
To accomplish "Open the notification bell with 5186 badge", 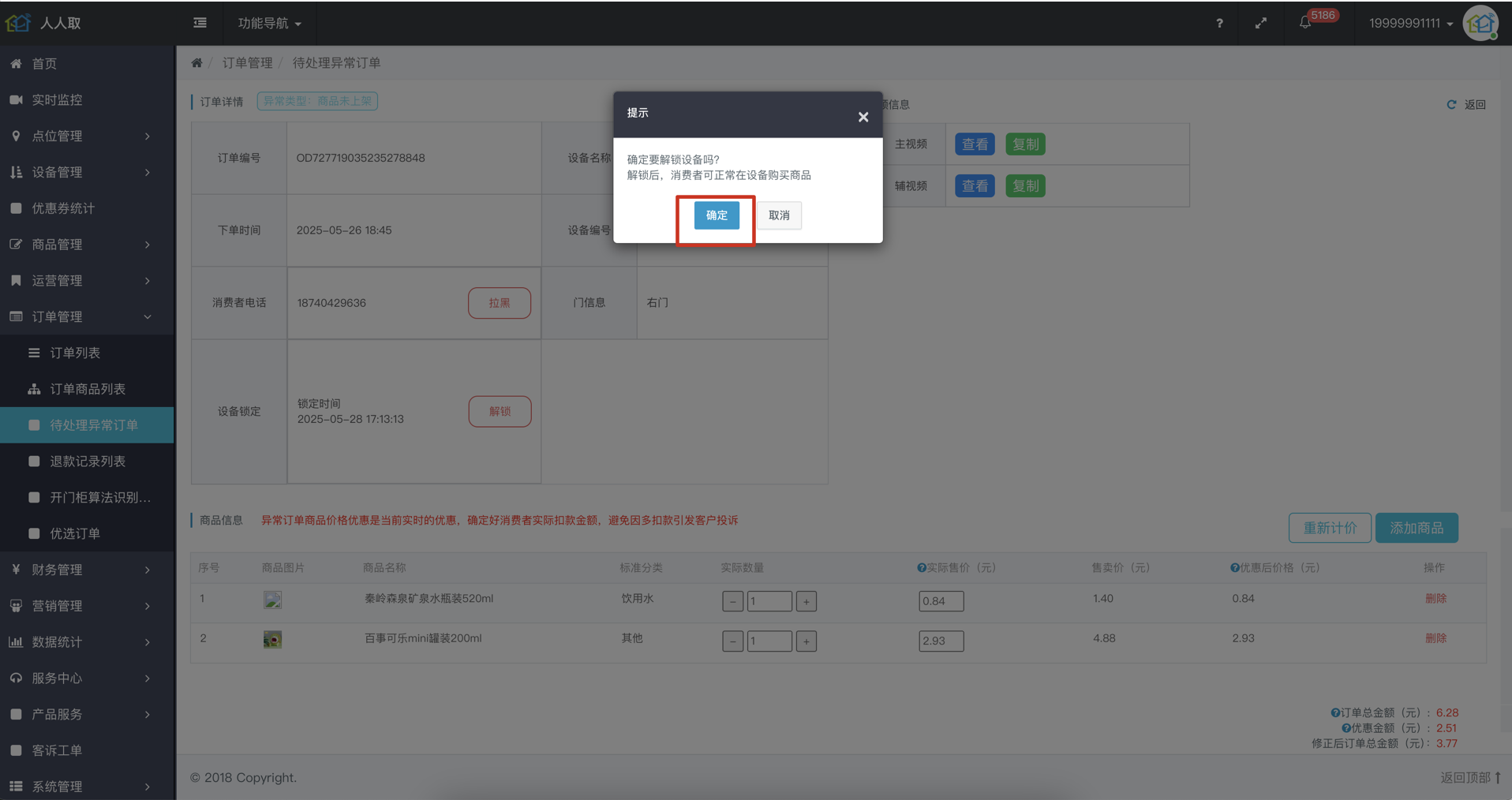I will (1305, 22).
